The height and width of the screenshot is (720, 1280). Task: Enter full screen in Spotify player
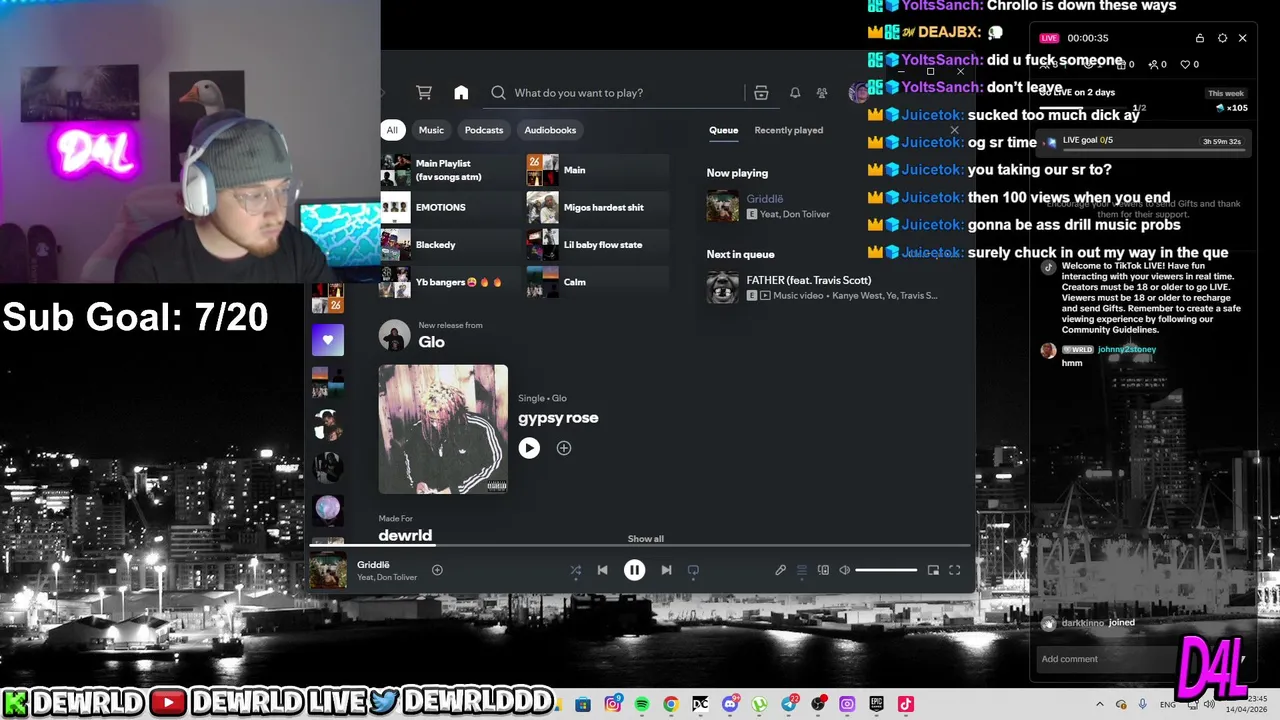954,570
